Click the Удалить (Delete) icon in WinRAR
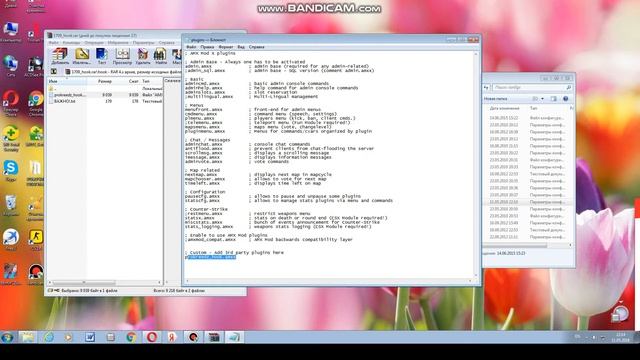 point(143,56)
